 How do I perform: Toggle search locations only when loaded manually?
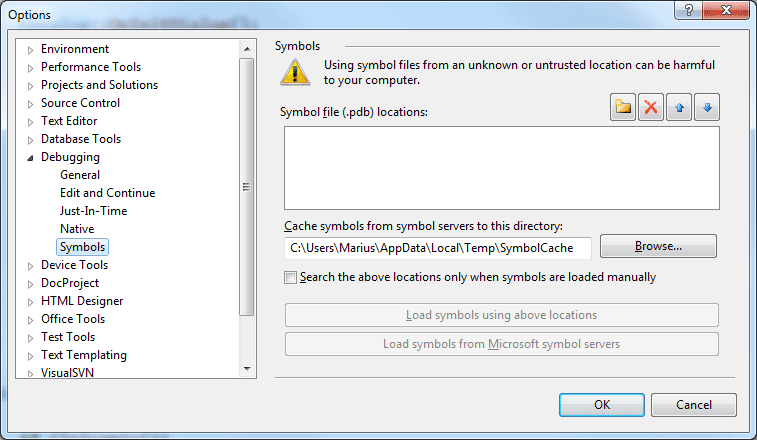pos(291,277)
